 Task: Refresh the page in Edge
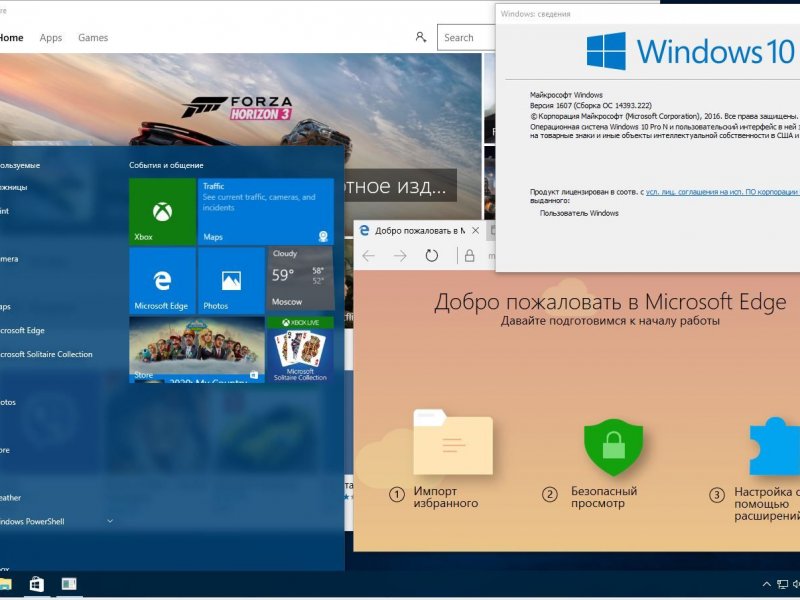click(432, 256)
